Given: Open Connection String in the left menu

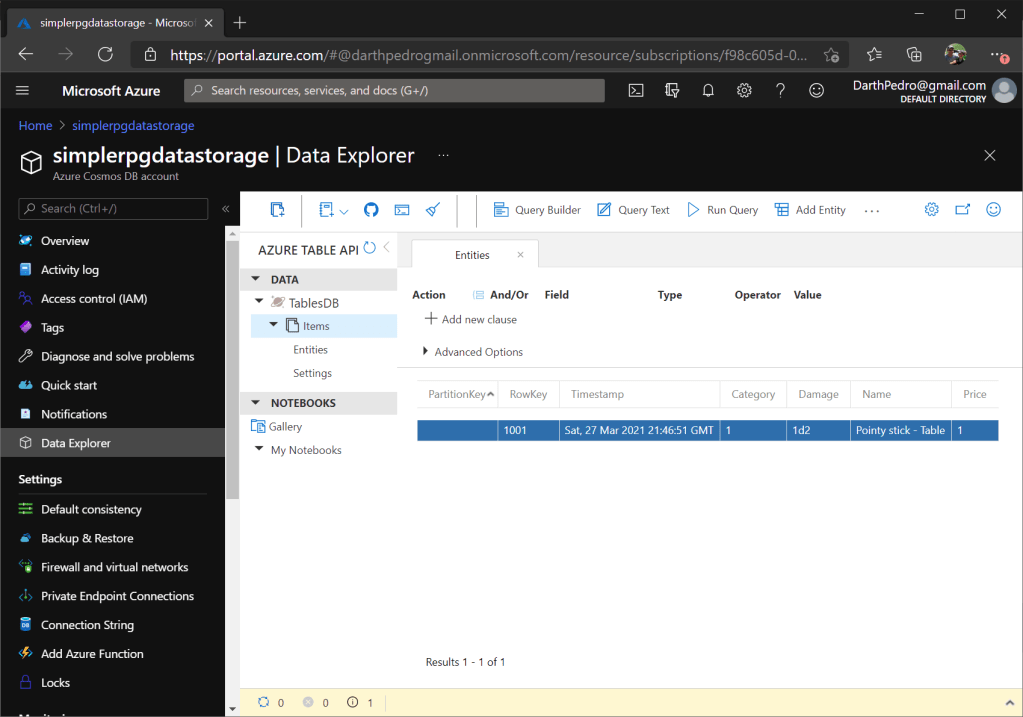Looking at the screenshot, I should pyautogui.click(x=87, y=625).
